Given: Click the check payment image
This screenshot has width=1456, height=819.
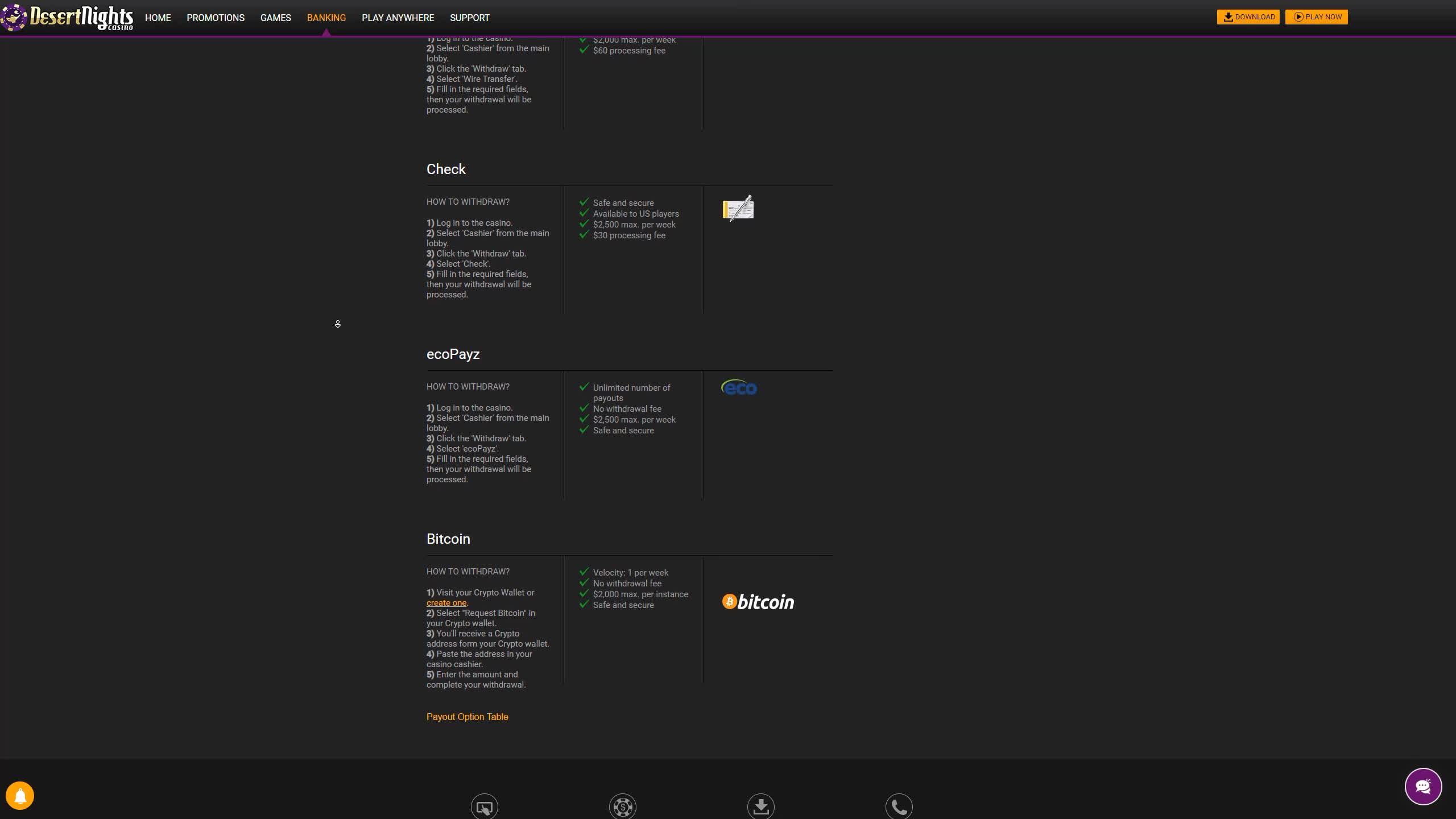Looking at the screenshot, I should (x=738, y=208).
